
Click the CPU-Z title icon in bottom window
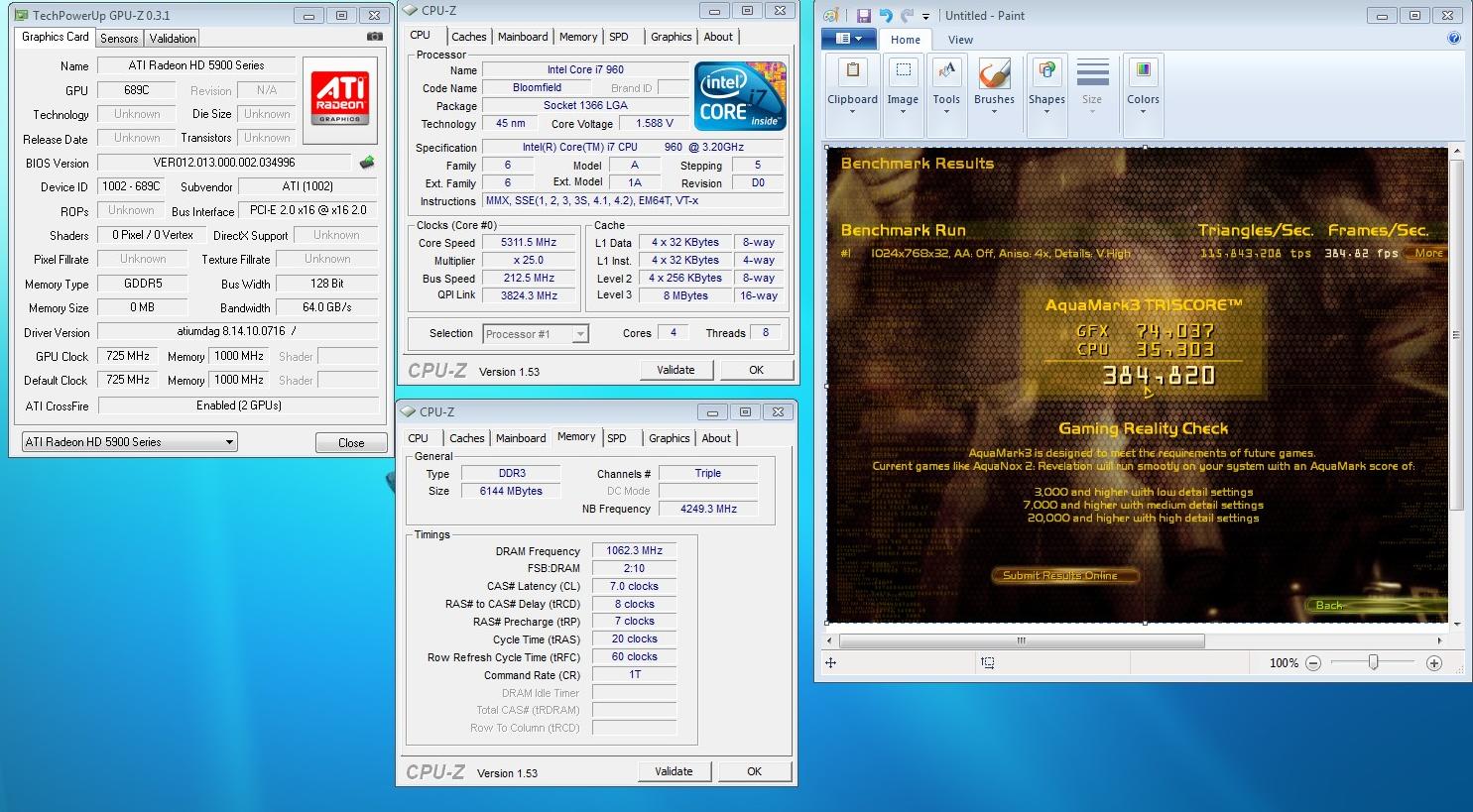[x=408, y=411]
